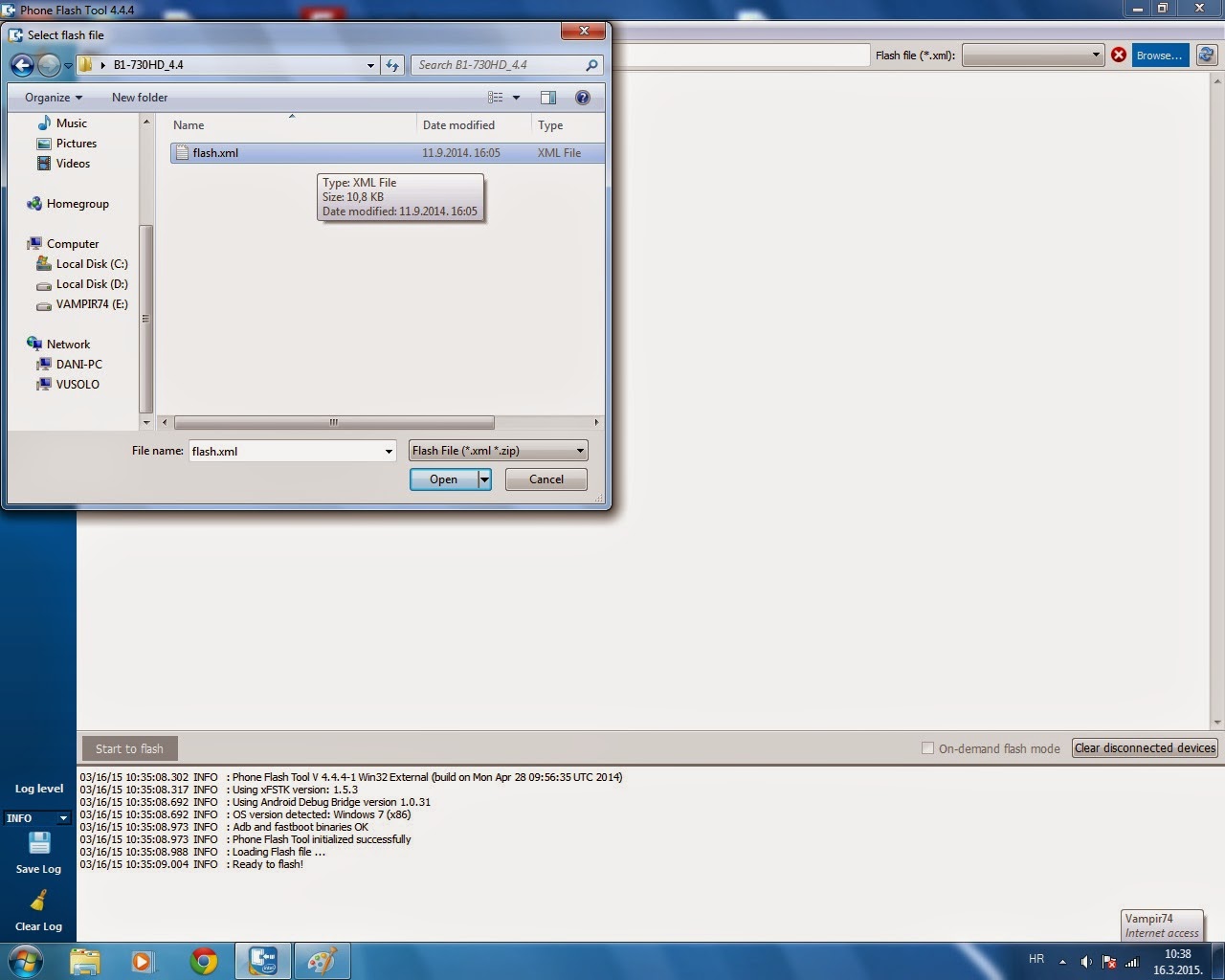Click the horizontal scrollbar in file list
Image resolution: width=1225 pixels, height=980 pixels.
point(334,422)
